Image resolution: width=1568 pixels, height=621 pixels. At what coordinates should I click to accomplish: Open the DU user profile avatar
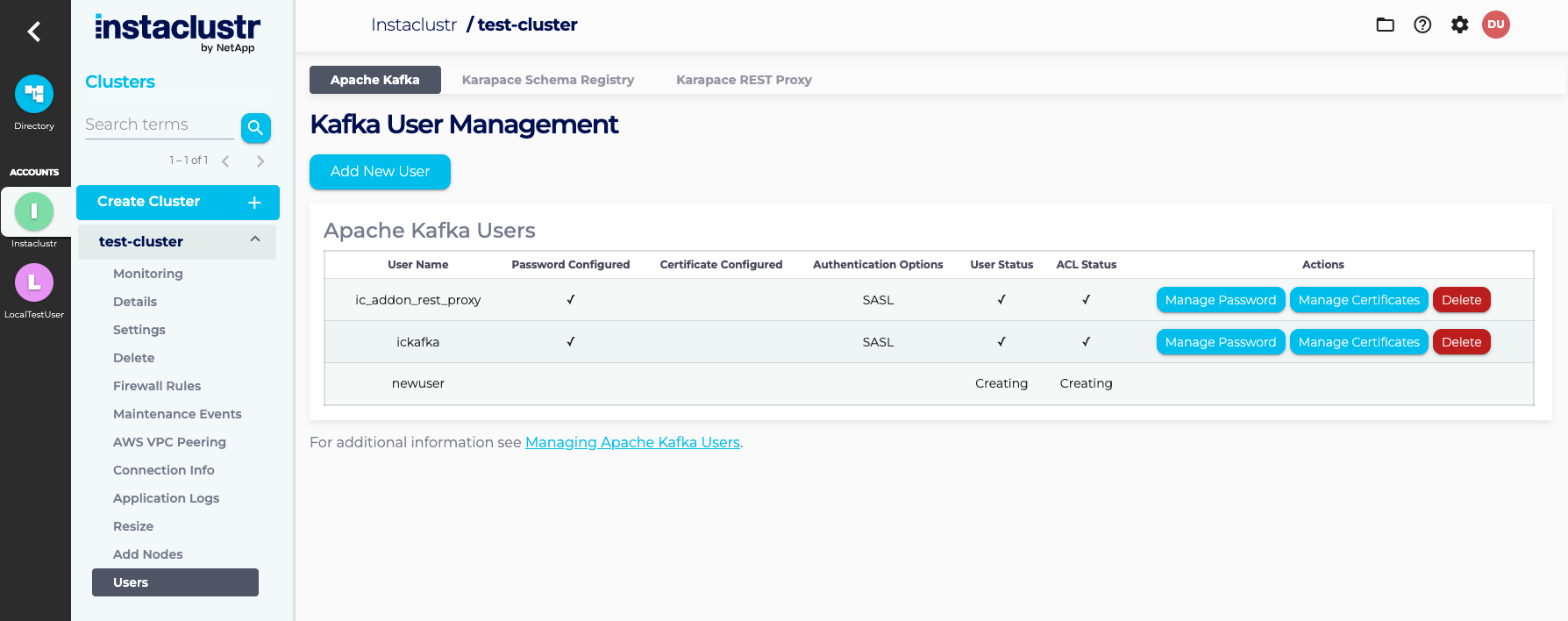point(1495,25)
